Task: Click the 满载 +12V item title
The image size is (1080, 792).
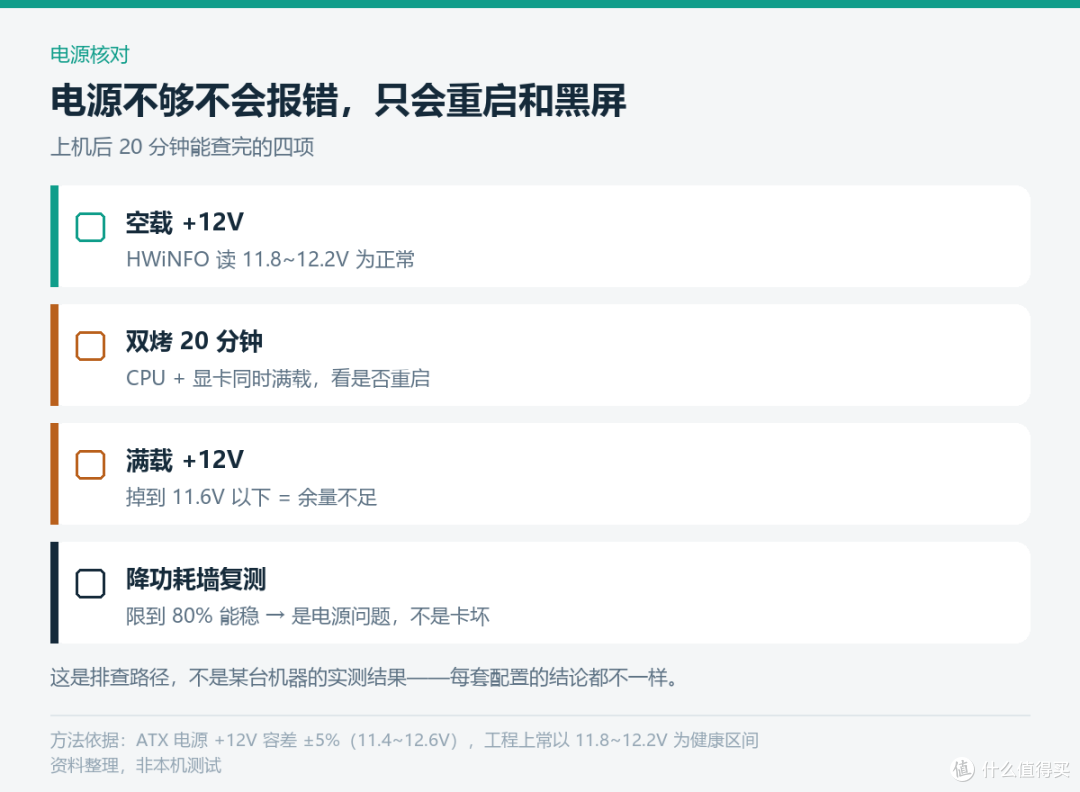Action: pos(185,460)
